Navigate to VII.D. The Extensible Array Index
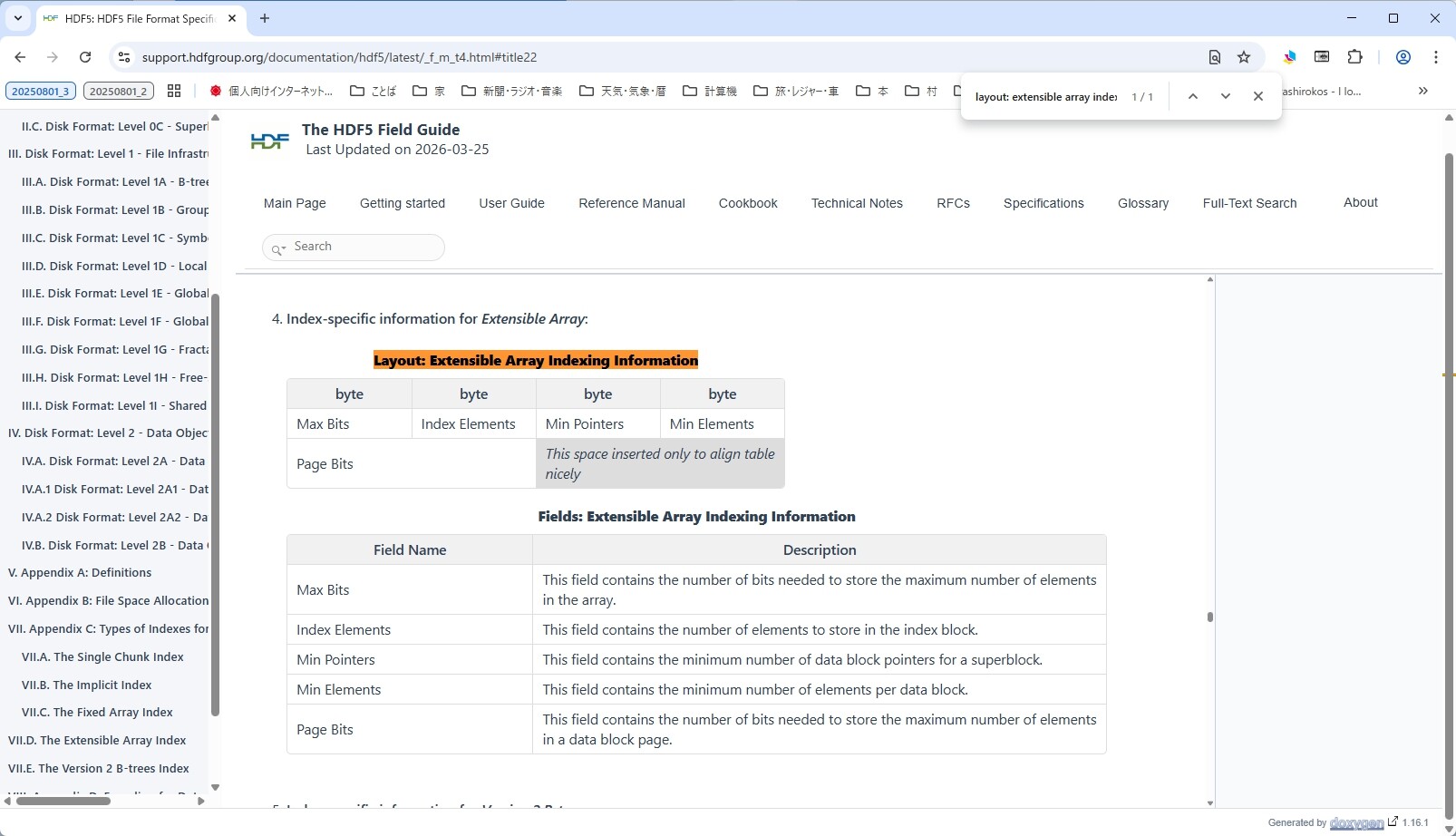1456x836 pixels. (x=97, y=741)
